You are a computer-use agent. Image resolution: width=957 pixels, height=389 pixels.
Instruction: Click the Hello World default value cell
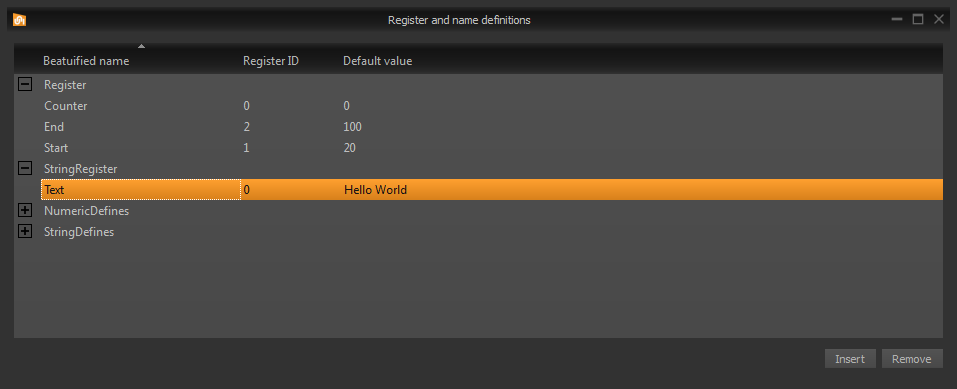click(375, 190)
